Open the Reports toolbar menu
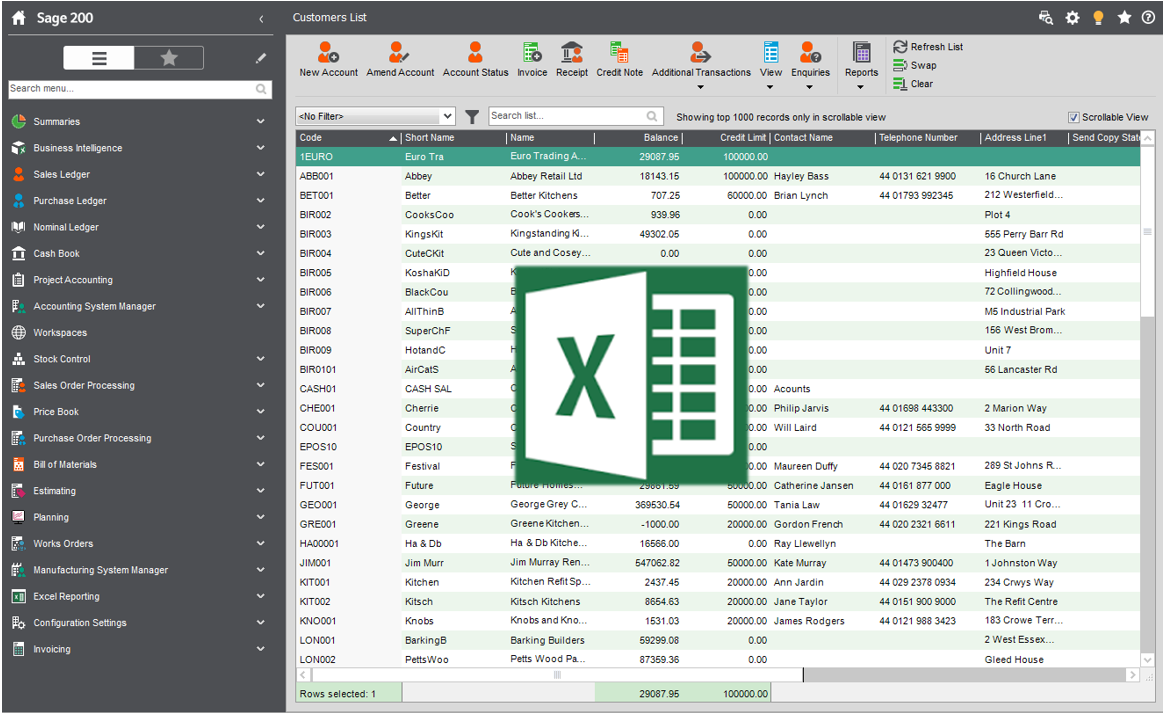This screenshot has height=713, width=1165. coord(861,65)
